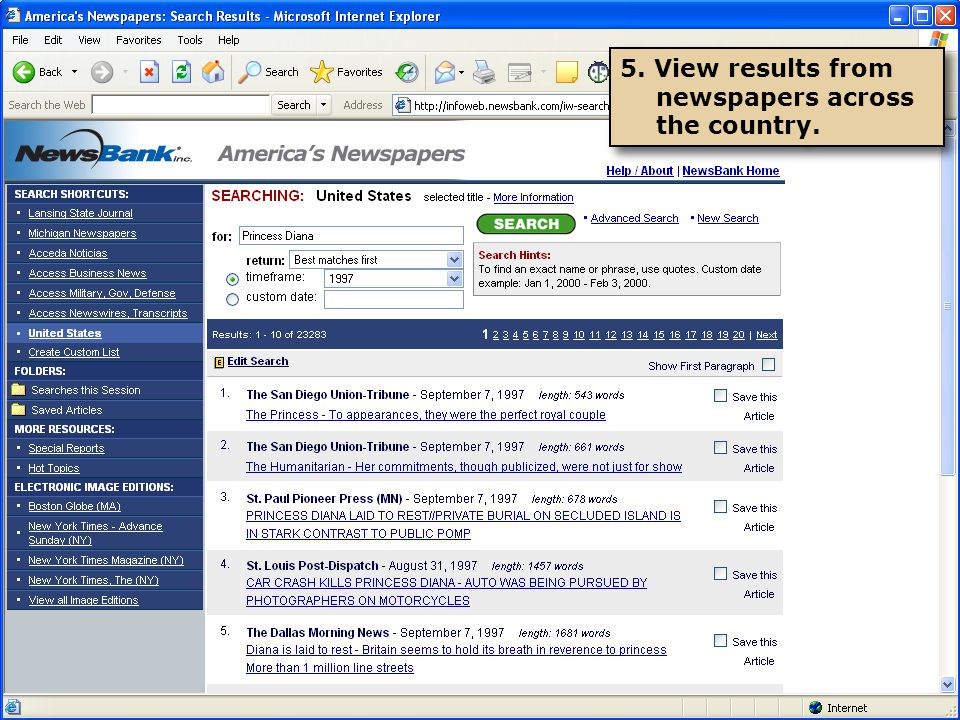Select the custom date radio button
960x720 pixels.
pyautogui.click(x=232, y=299)
